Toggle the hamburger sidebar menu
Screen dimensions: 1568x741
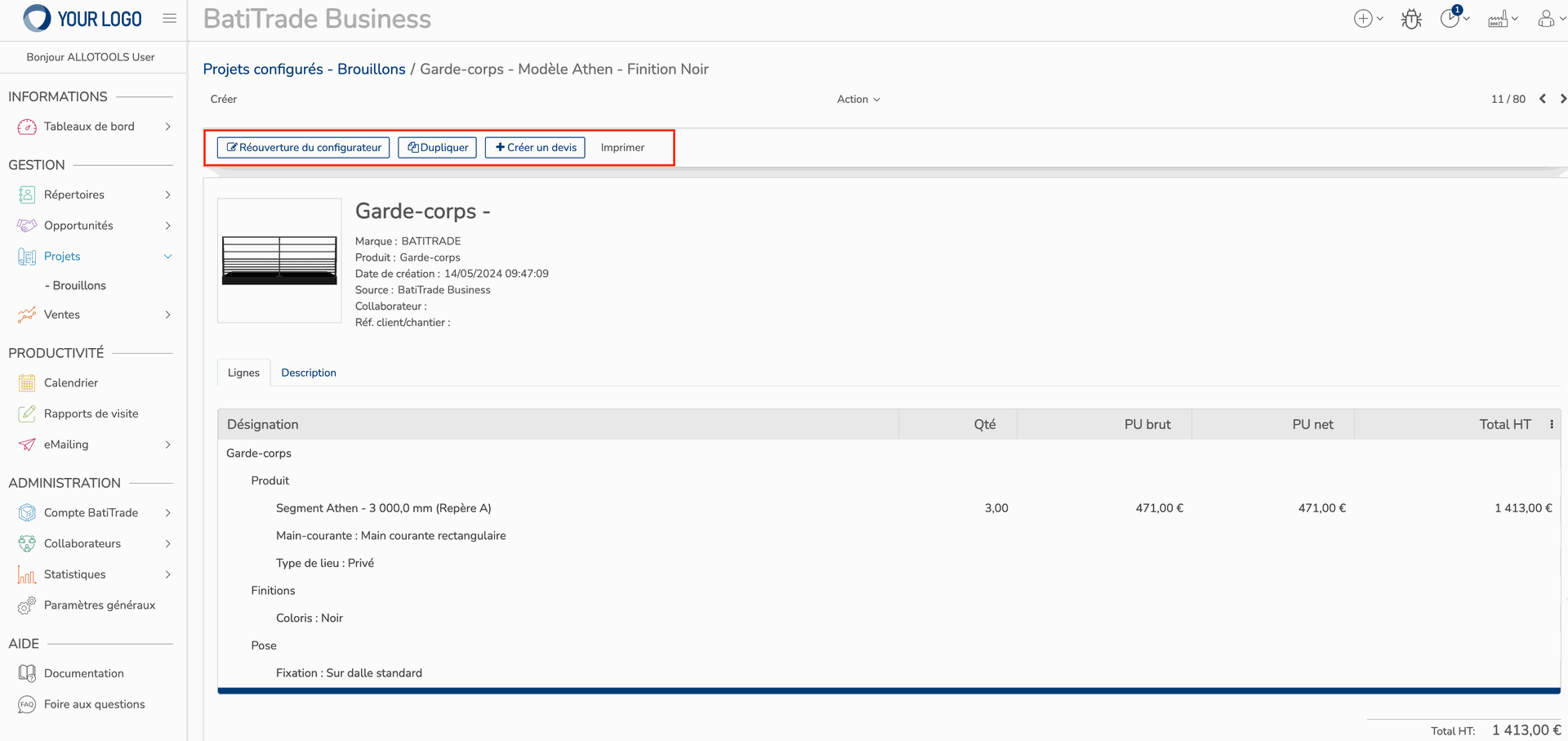pyautogui.click(x=170, y=18)
